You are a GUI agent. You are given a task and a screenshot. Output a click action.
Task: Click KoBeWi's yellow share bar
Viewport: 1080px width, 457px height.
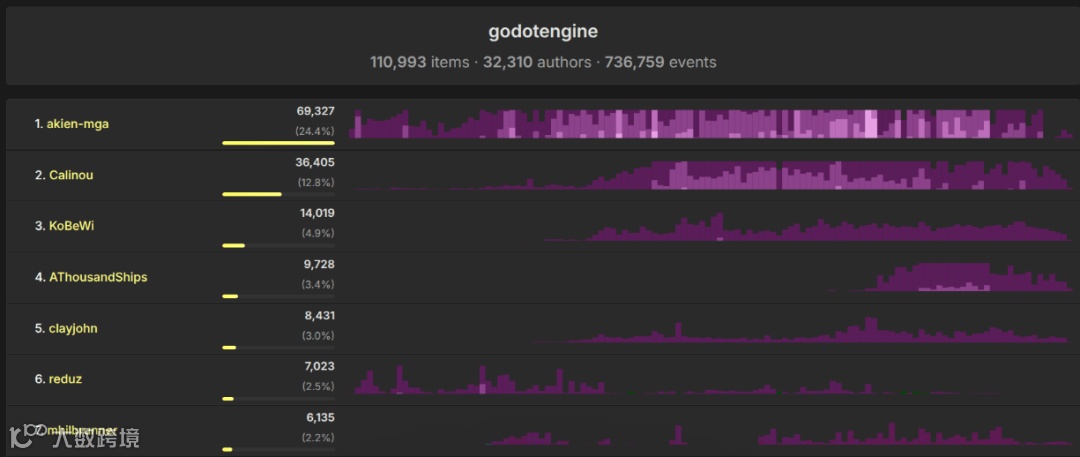[233, 245]
